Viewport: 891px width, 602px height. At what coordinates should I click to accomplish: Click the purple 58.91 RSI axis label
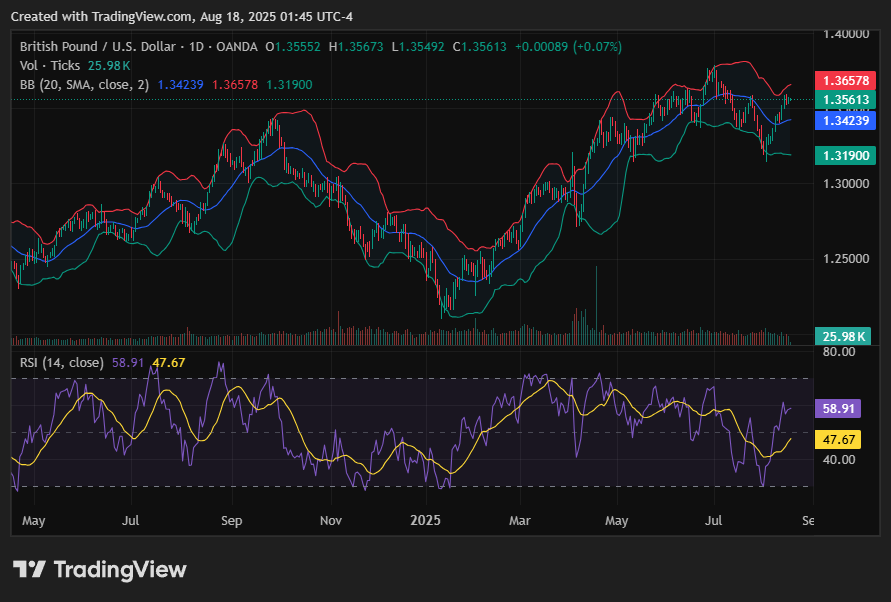[838, 408]
